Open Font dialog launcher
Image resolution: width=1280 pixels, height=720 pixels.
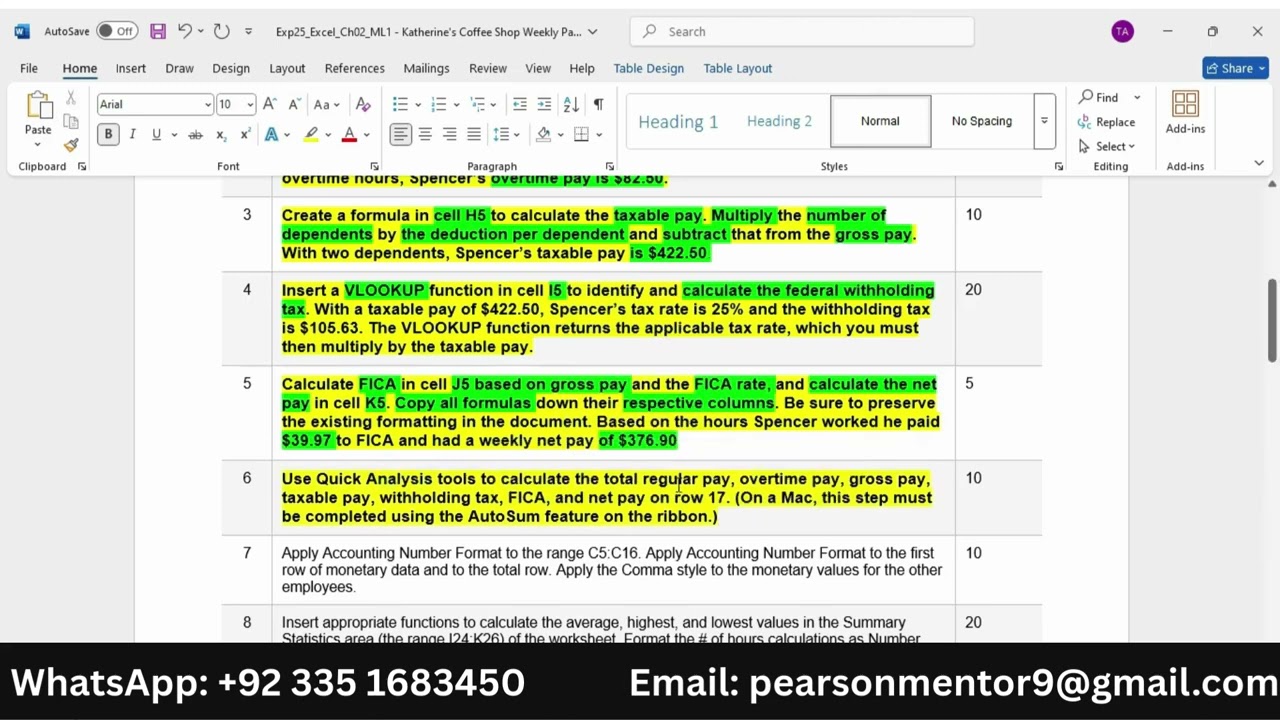[374, 166]
